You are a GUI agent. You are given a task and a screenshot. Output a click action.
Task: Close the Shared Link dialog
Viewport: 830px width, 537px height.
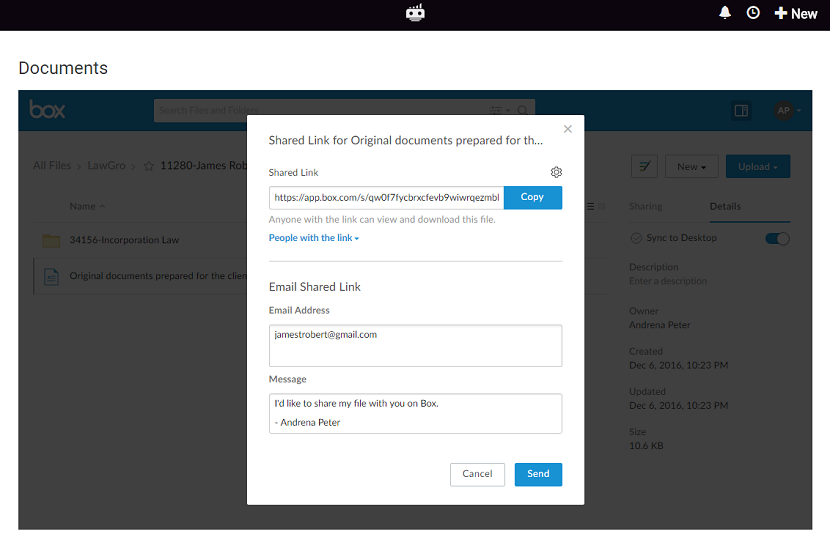click(567, 129)
